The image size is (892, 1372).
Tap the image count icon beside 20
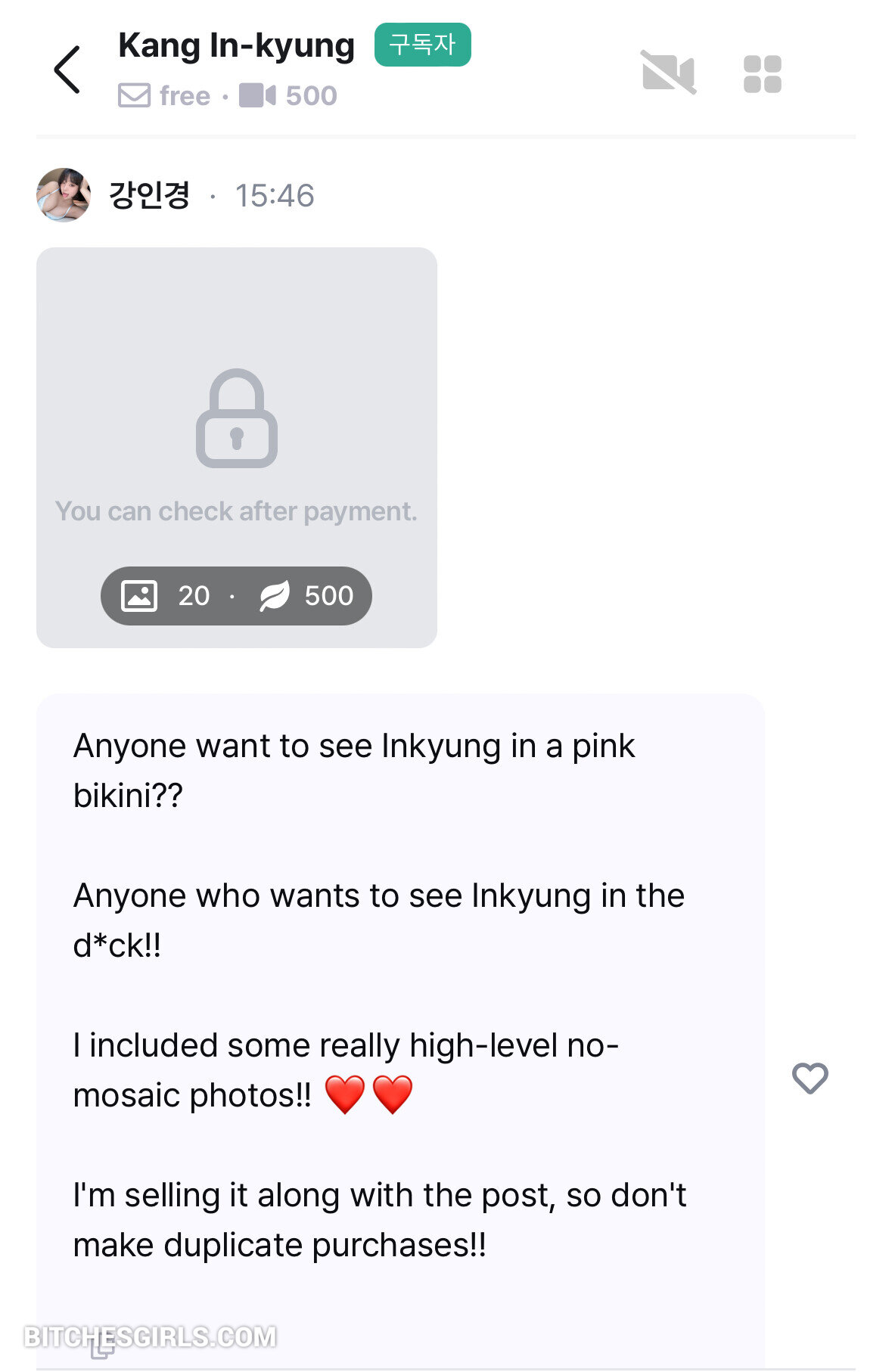[139, 596]
